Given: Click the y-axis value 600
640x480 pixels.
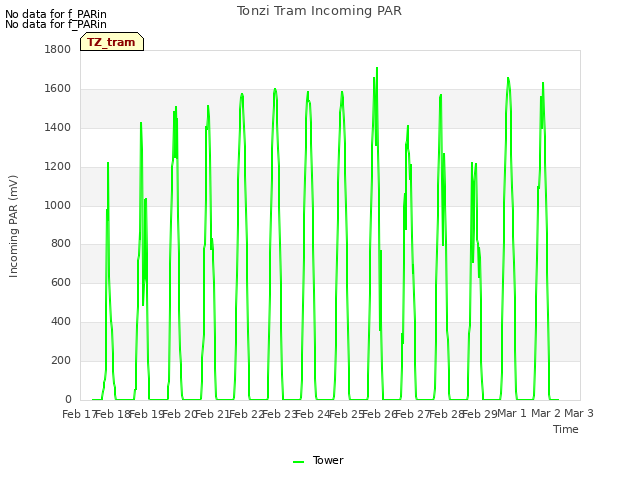Looking at the screenshot, I should click(x=61, y=282).
